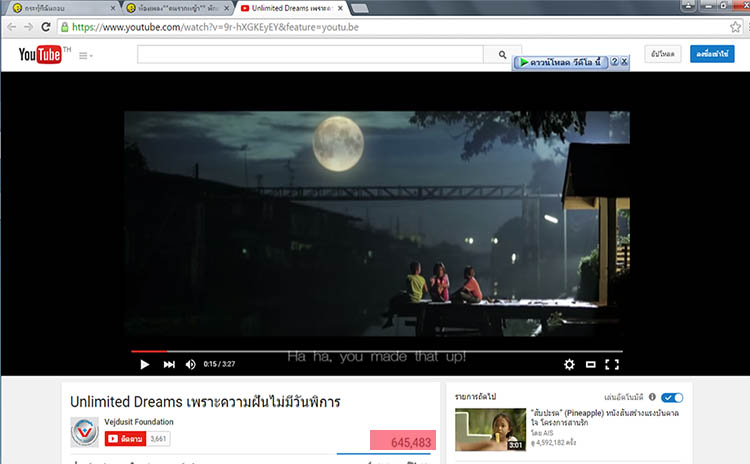The height and width of the screenshot is (464, 750).
Task: Click the up-next heading text
Action: [x=475, y=397]
